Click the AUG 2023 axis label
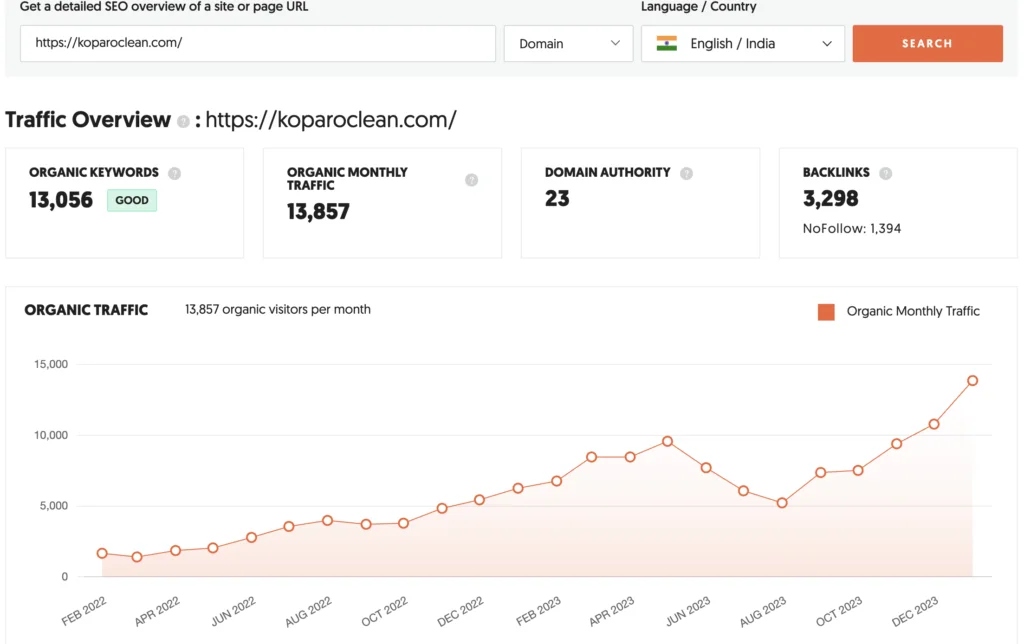This screenshot has height=644, width=1024. pyautogui.click(x=763, y=611)
